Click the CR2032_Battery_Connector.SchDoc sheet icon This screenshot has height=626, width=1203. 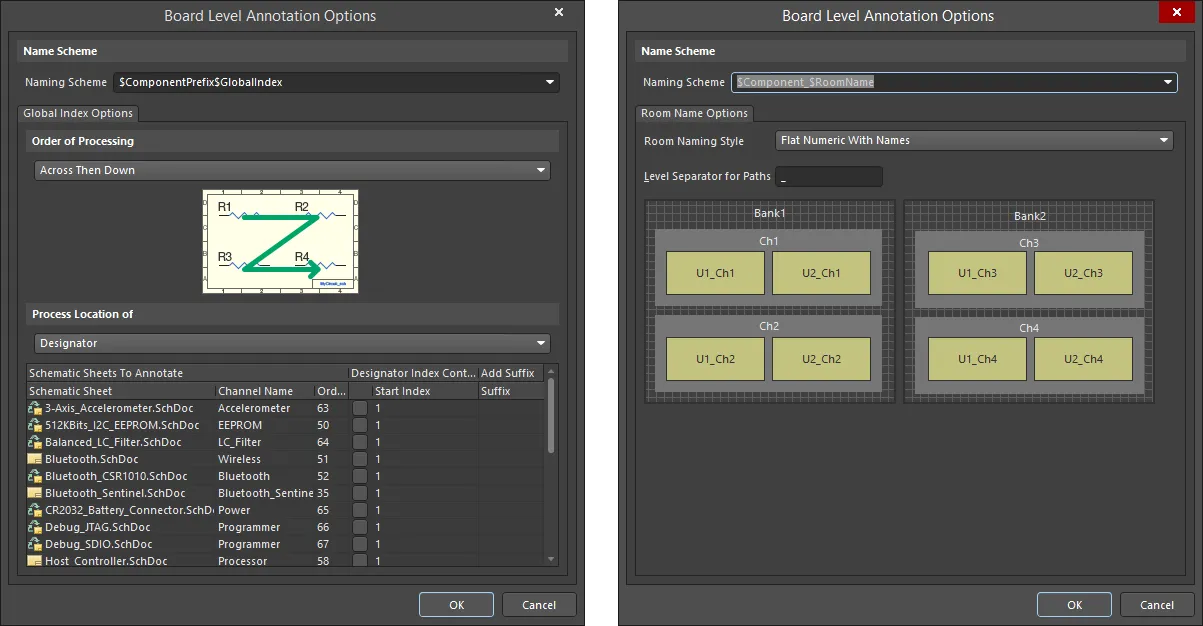point(34,510)
